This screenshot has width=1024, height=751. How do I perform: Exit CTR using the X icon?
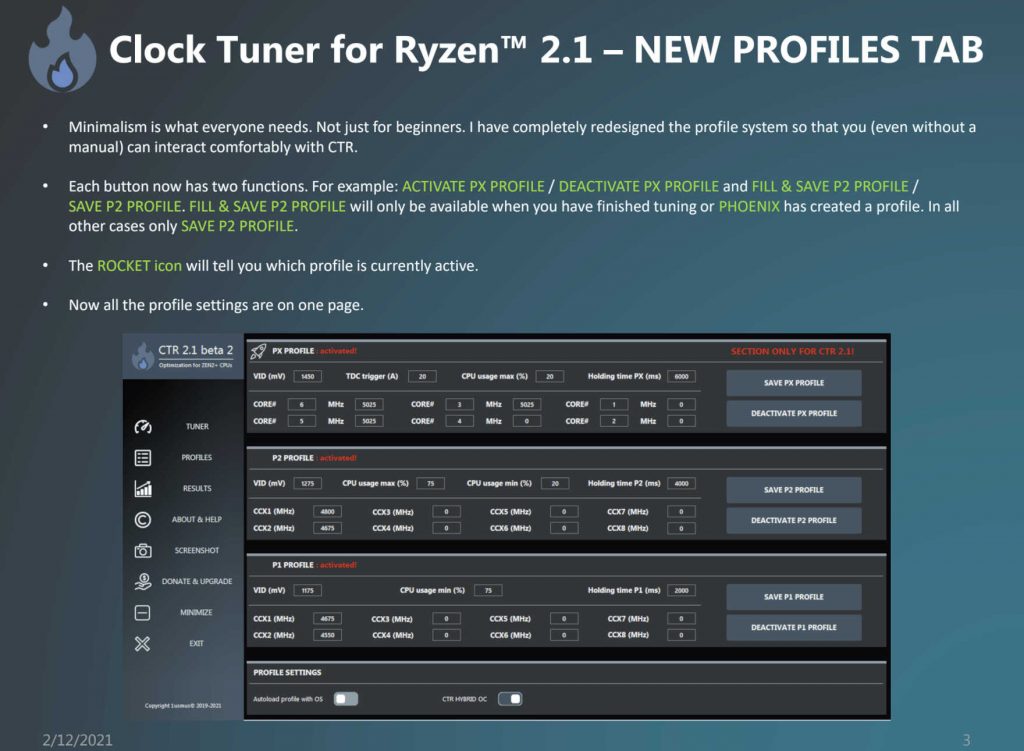143,643
